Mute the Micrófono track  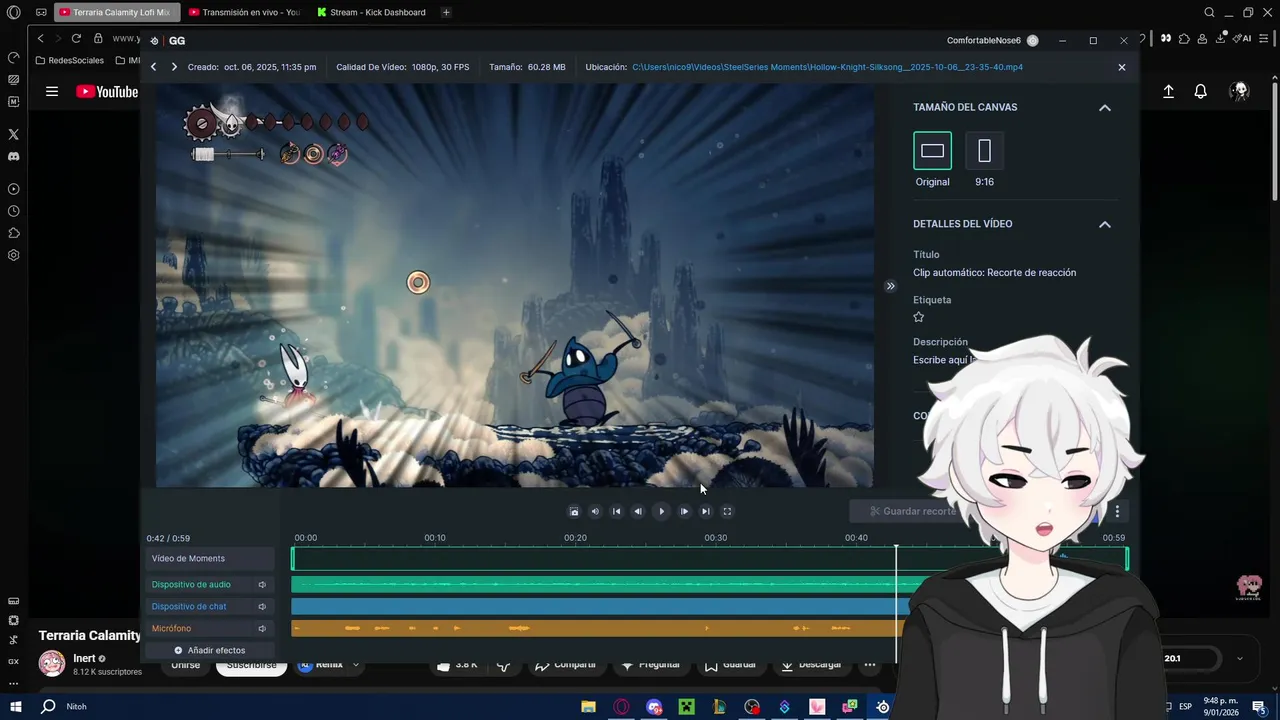pyautogui.click(x=262, y=629)
